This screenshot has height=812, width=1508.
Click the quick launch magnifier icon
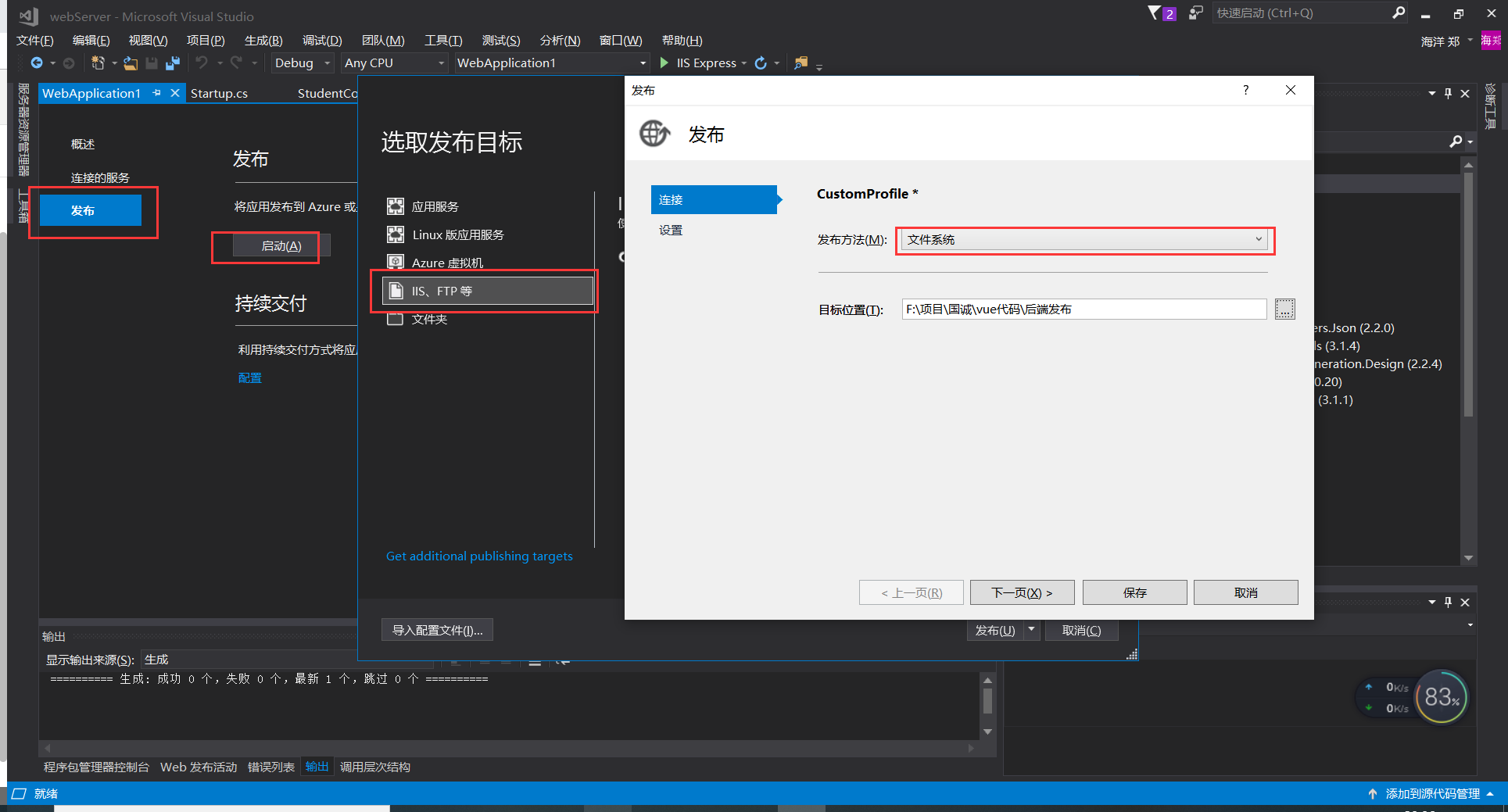(x=1399, y=13)
